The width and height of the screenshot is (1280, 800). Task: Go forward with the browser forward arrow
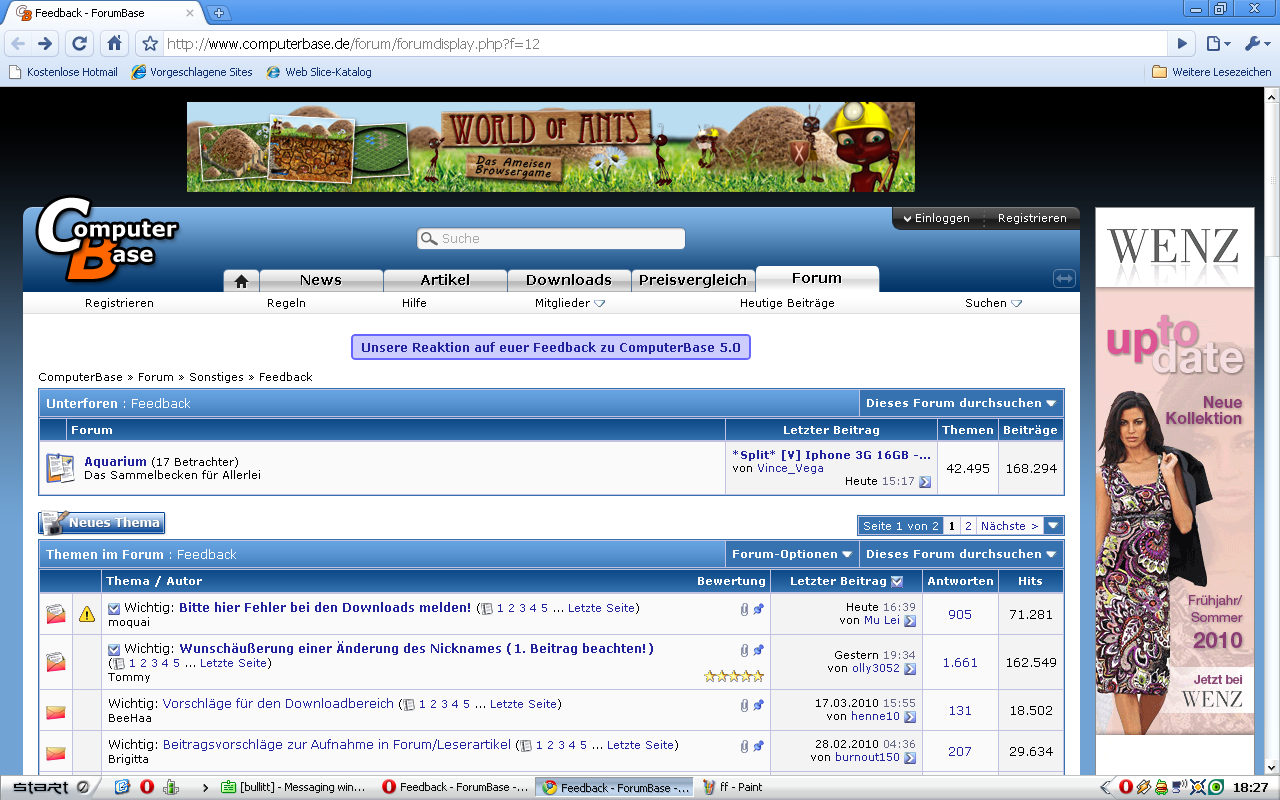[x=45, y=44]
